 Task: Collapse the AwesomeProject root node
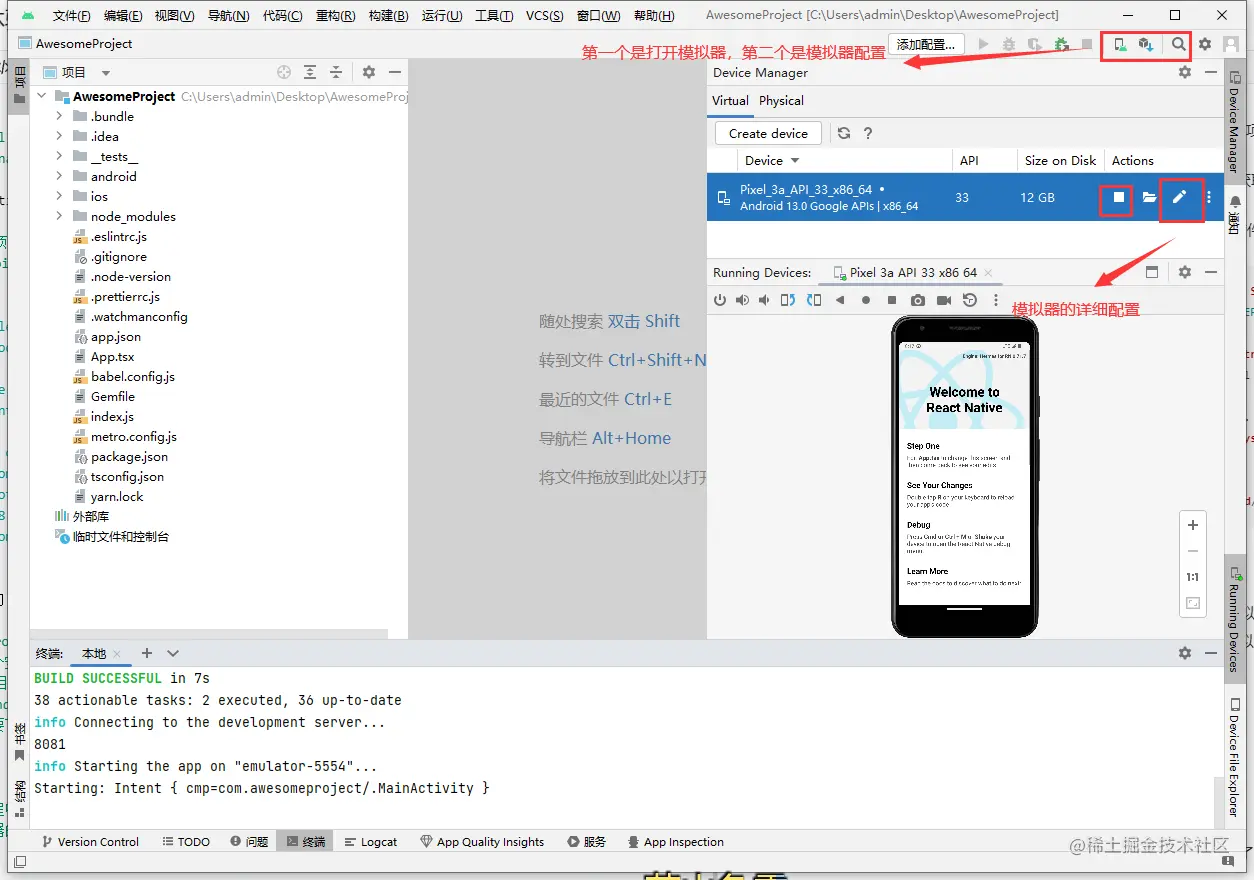tap(42, 96)
